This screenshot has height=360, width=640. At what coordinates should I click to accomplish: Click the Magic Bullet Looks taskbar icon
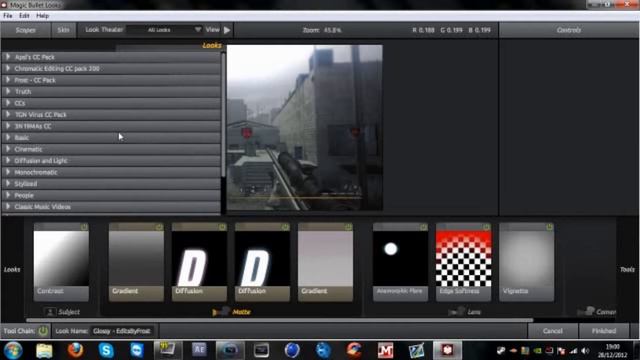pyautogui.click(x=447, y=350)
